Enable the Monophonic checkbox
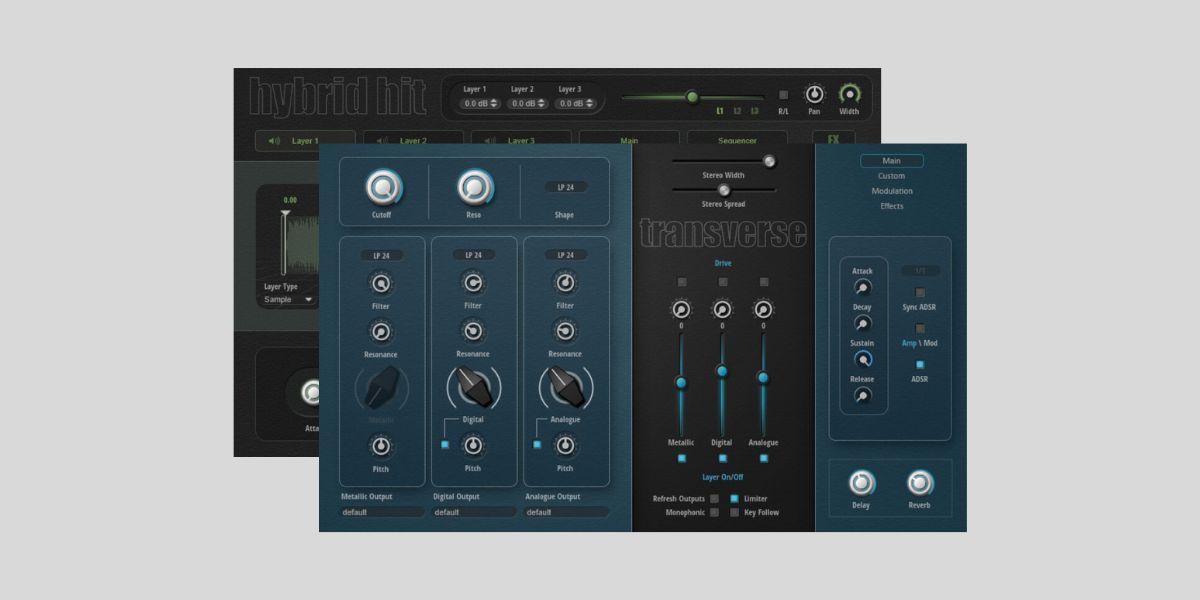This screenshot has width=1200, height=600. click(x=714, y=512)
